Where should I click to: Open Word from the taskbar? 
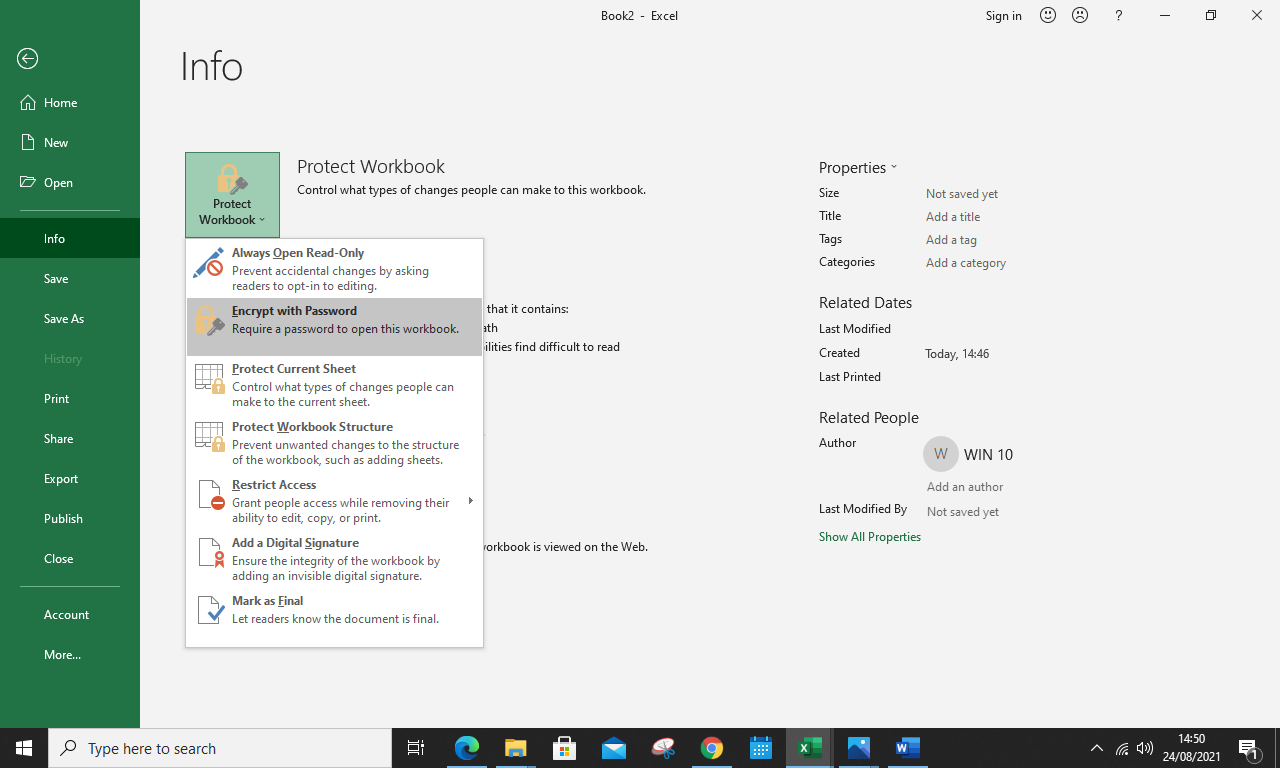906,748
